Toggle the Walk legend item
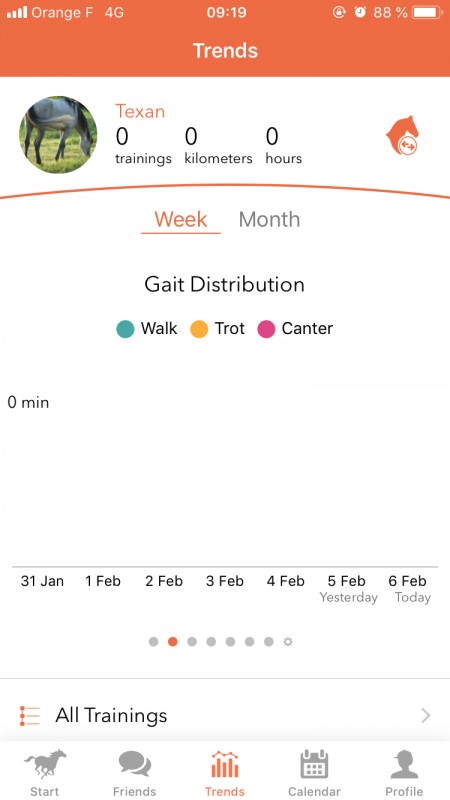 pos(147,329)
